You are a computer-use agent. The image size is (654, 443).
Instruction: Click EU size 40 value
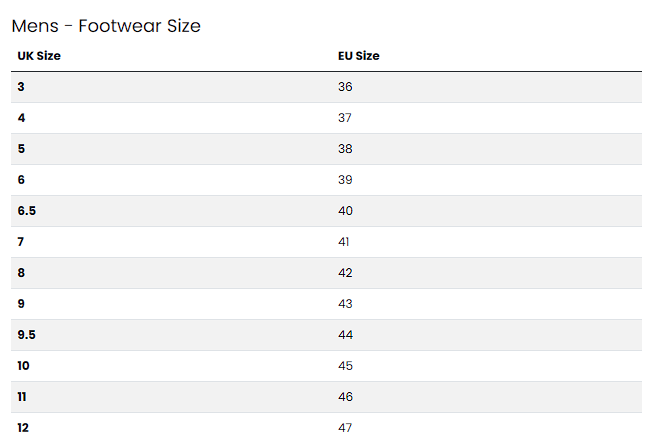345,211
